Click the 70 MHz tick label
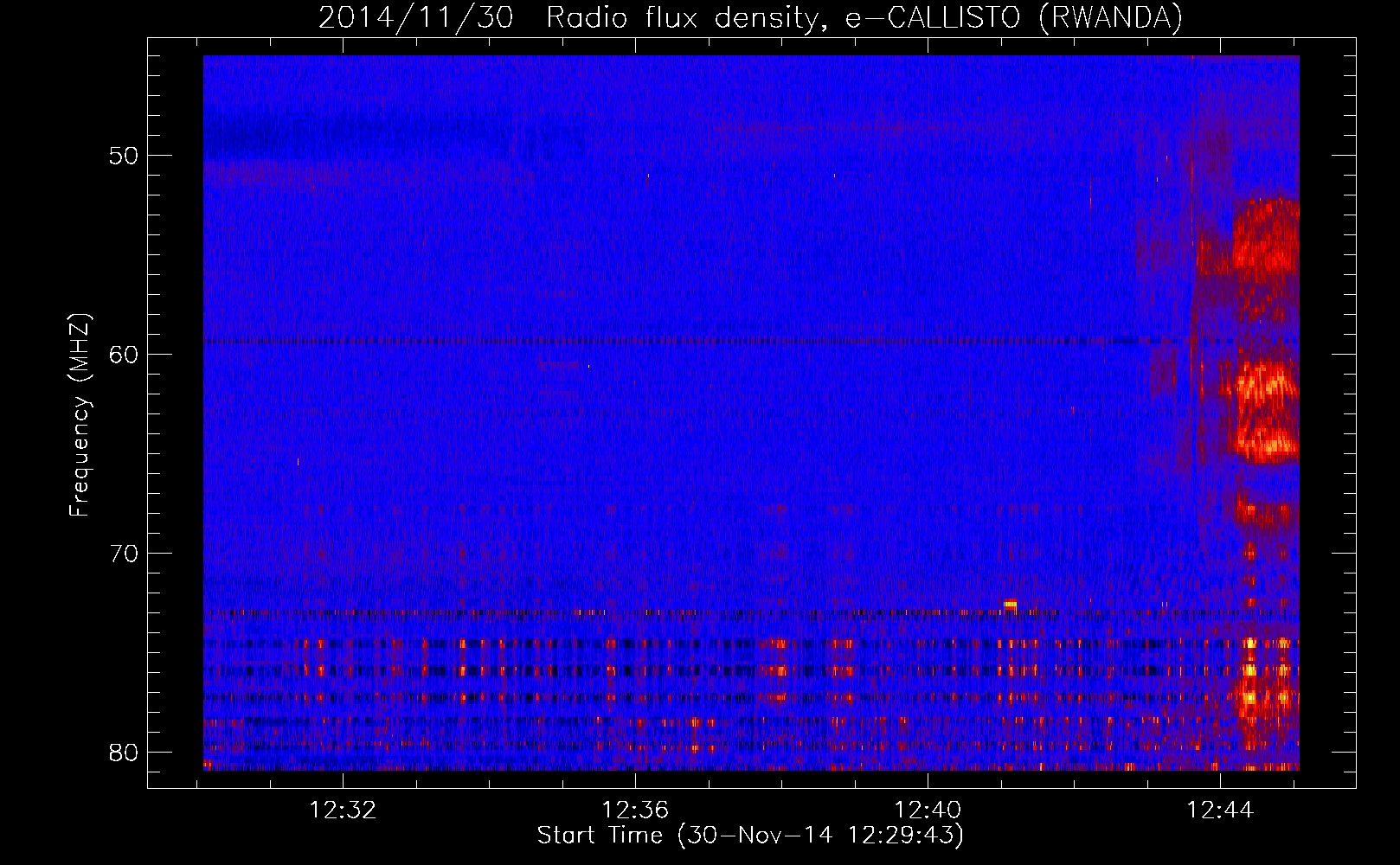Viewport: 1400px width, 865px height. point(124,554)
